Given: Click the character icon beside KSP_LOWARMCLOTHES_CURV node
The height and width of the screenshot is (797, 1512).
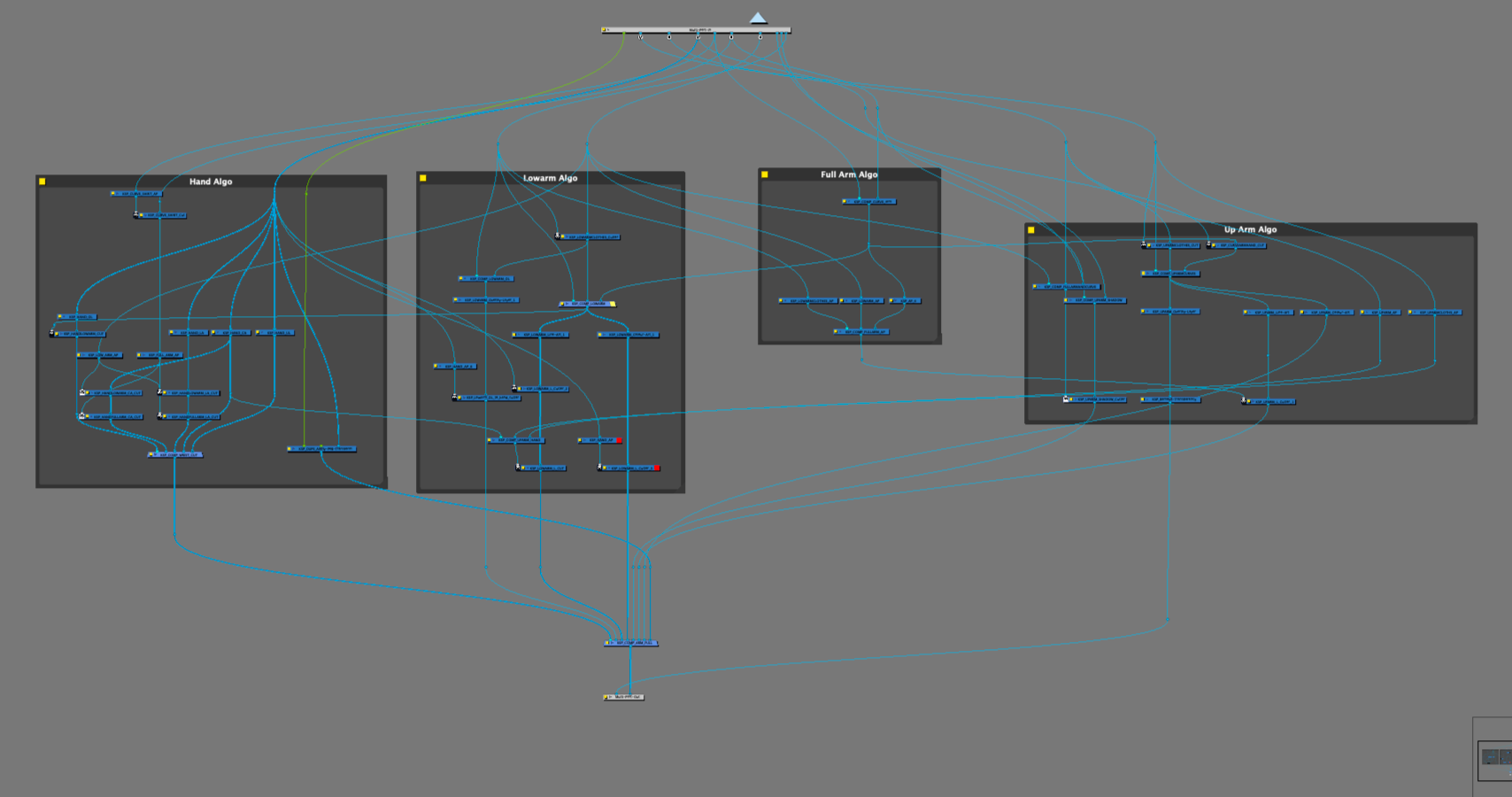Looking at the screenshot, I should click(558, 235).
